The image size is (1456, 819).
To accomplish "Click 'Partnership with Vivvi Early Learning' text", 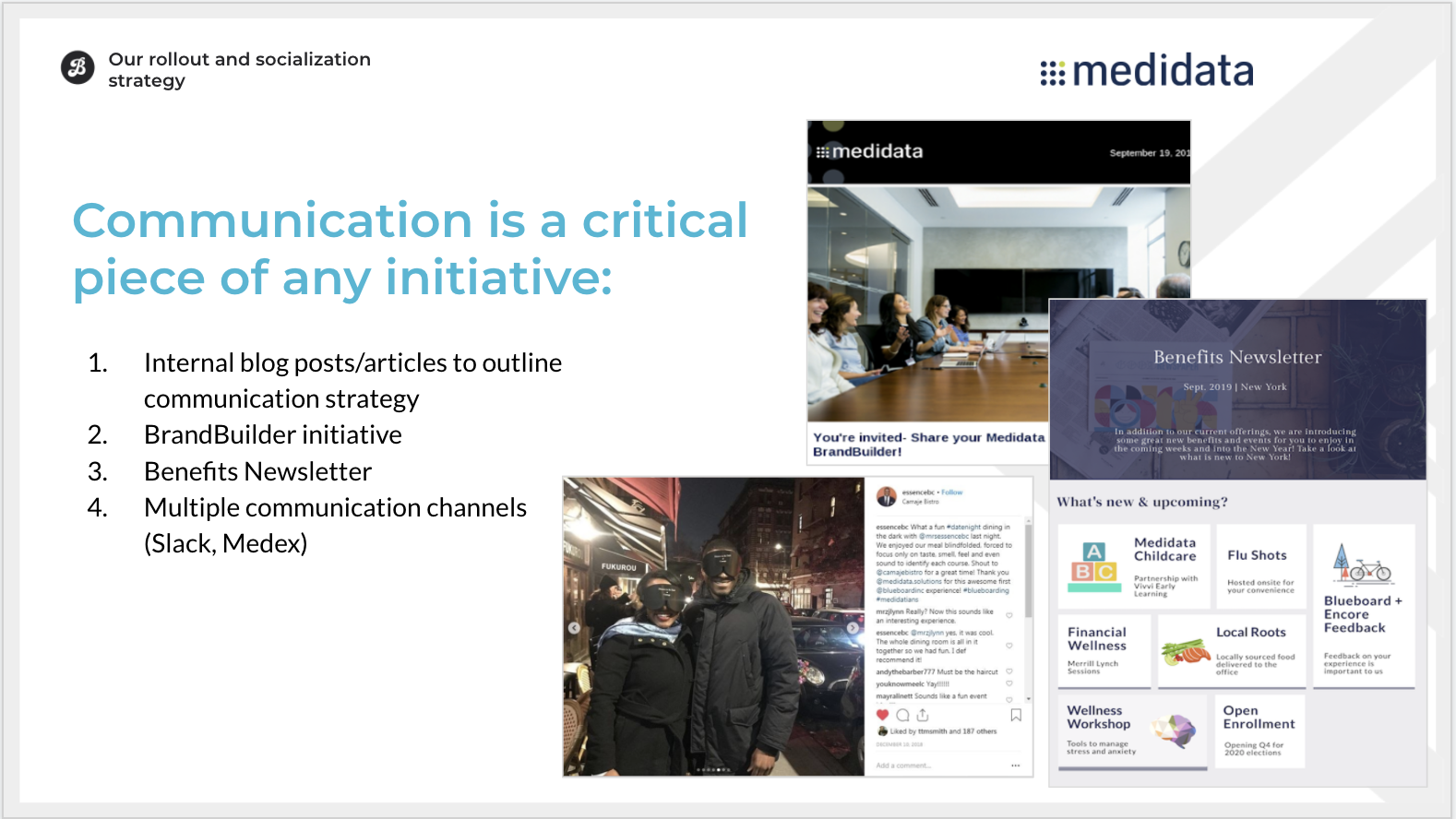I will click(x=1165, y=587).
